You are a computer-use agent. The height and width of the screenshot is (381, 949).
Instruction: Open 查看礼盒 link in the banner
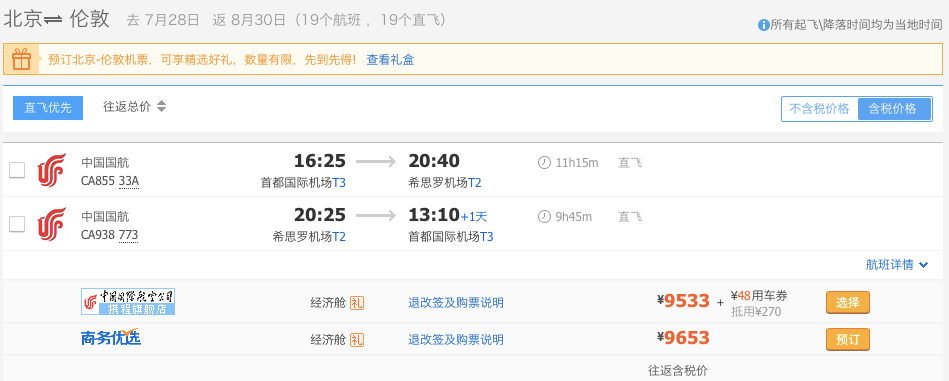pos(390,60)
